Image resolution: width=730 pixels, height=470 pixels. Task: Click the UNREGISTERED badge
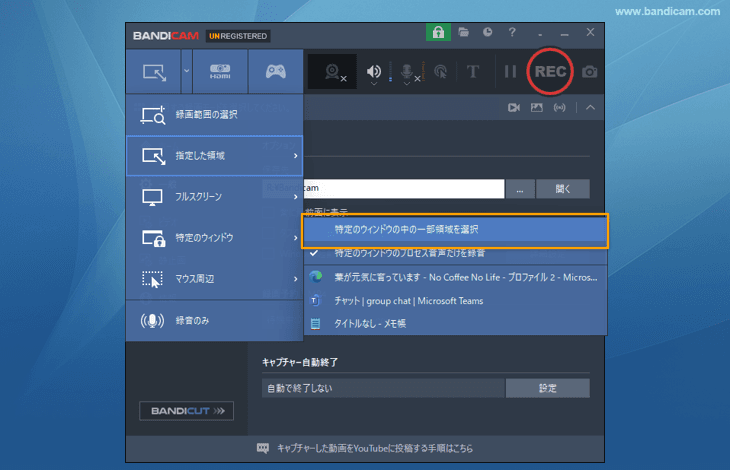point(238,36)
